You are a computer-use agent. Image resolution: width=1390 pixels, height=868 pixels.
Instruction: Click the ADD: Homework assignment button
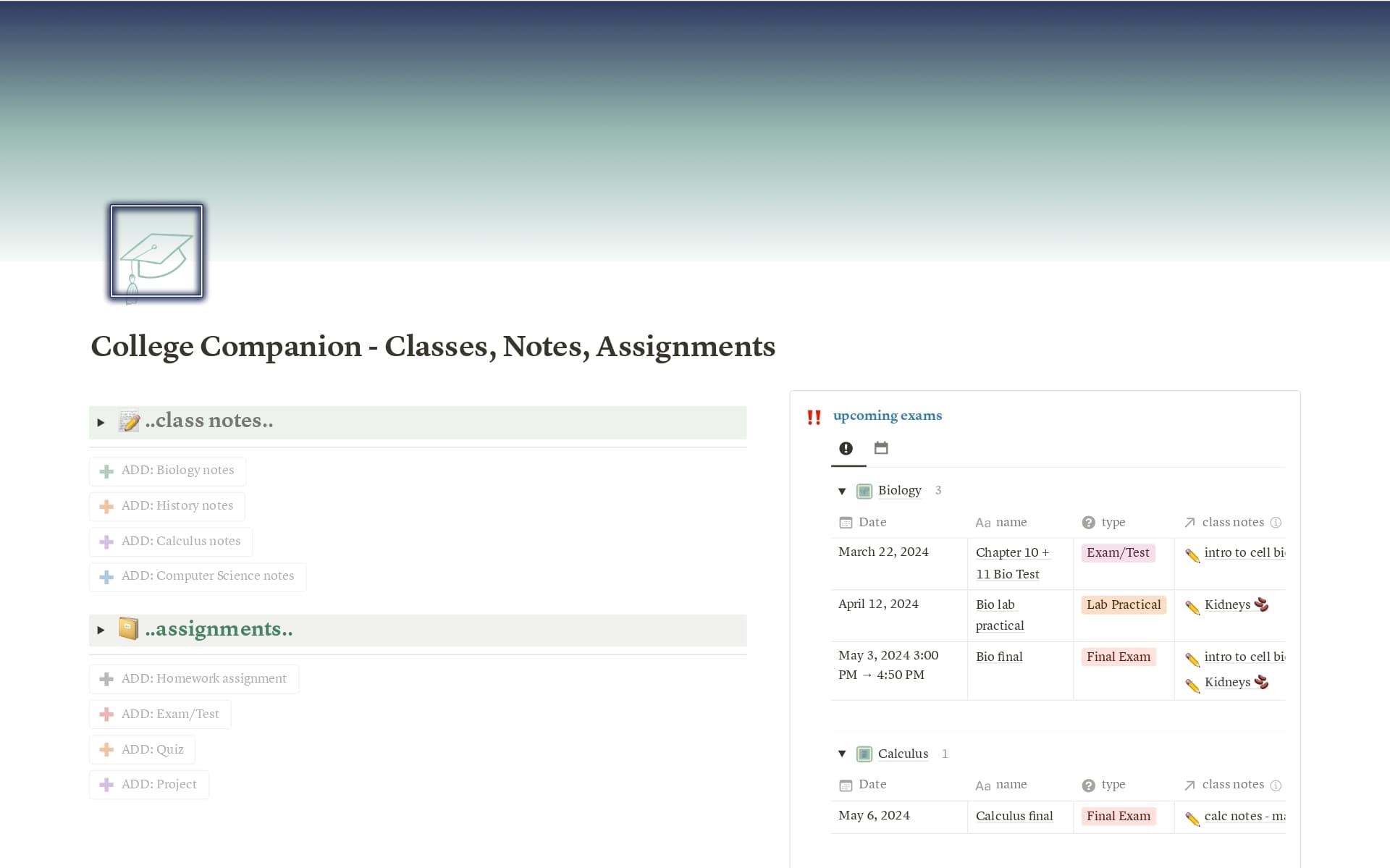193,678
